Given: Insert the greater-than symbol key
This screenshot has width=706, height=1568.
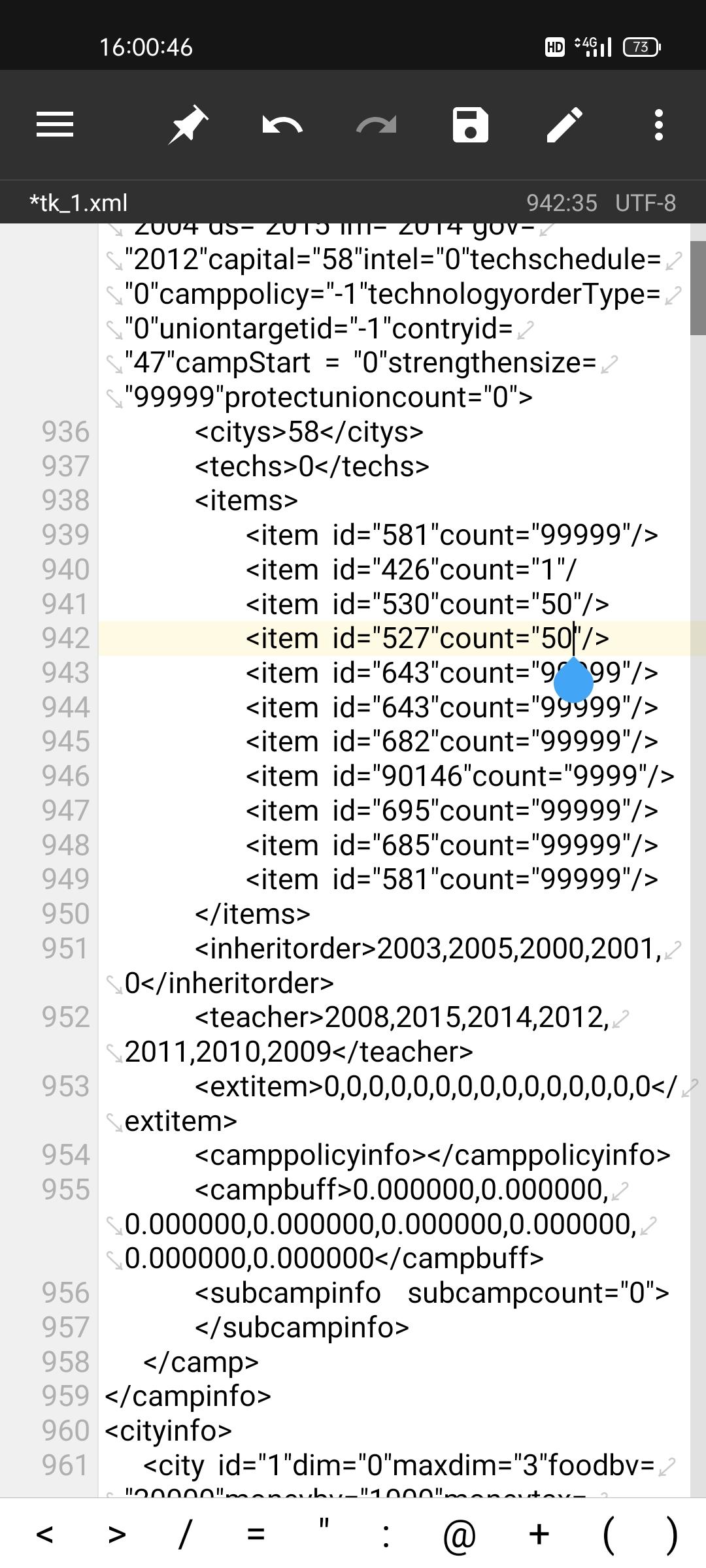Looking at the screenshot, I should coord(117,1533).
